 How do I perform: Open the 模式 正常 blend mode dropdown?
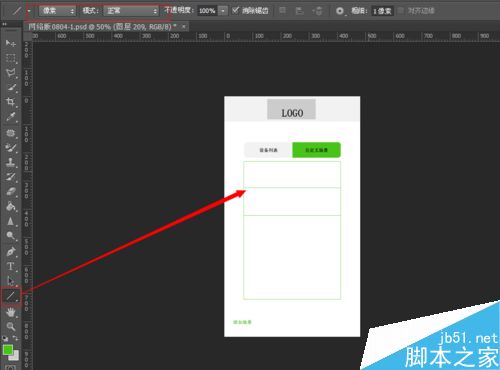131,11
